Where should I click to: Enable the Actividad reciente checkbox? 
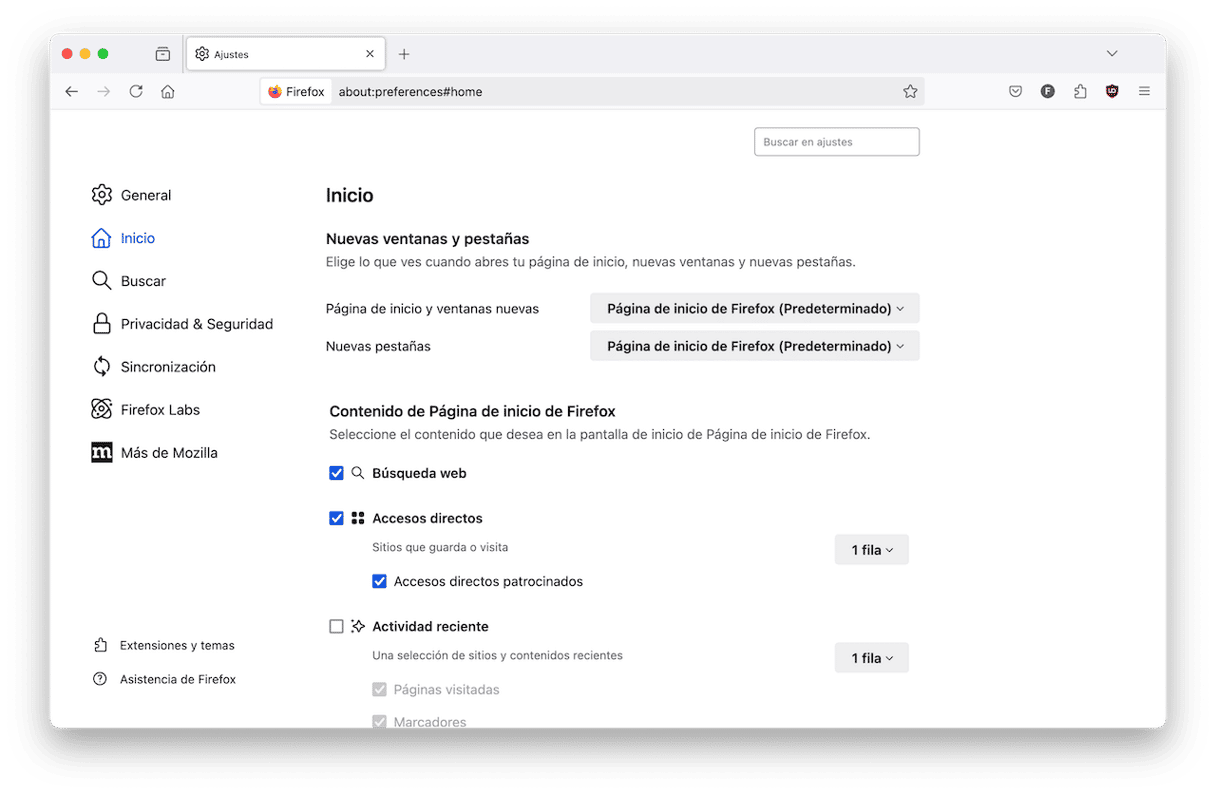point(336,626)
